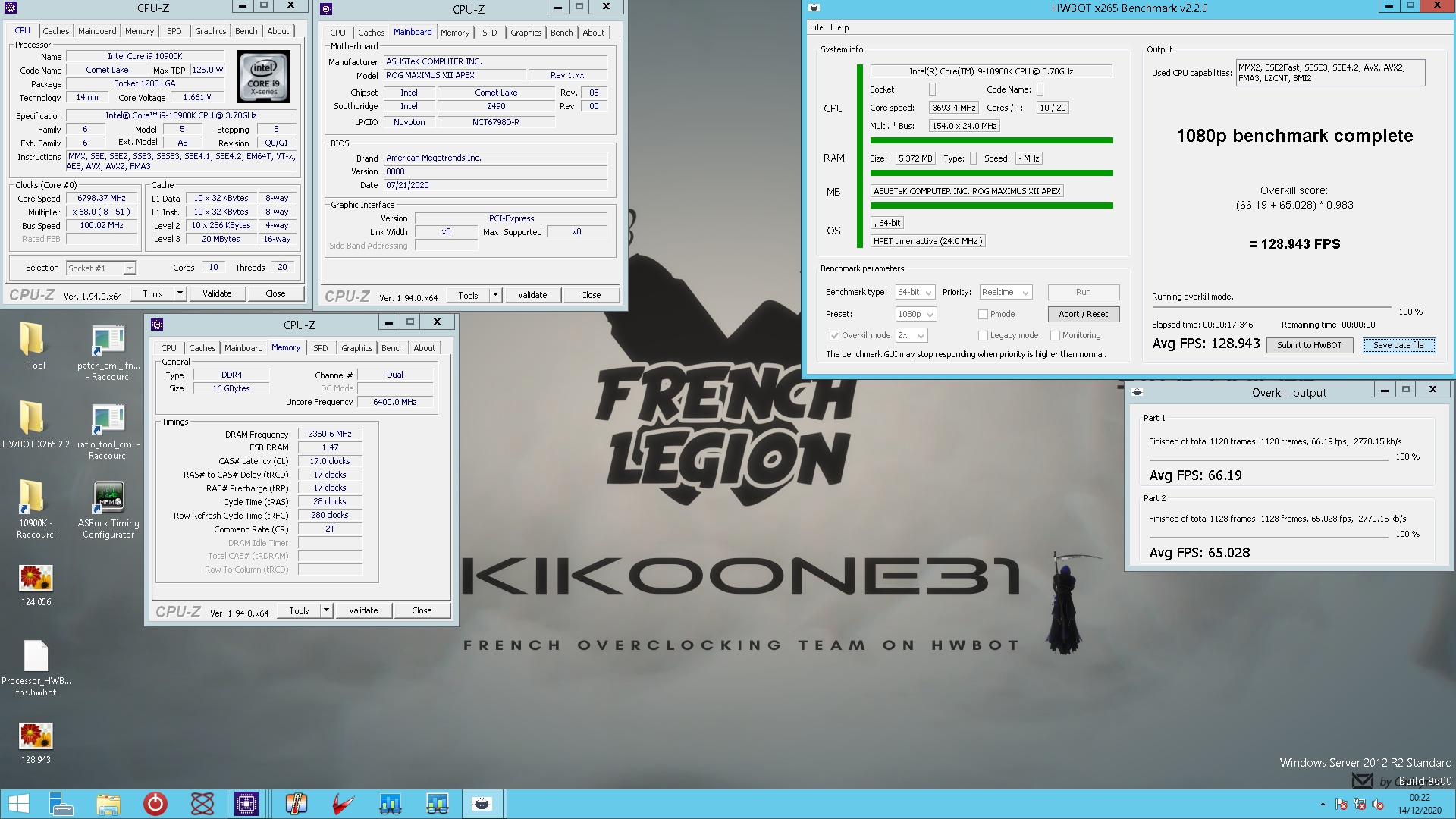
Task: Click the DRAM Frequency 2350.6 MHz field
Action: click(x=330, y=434)
